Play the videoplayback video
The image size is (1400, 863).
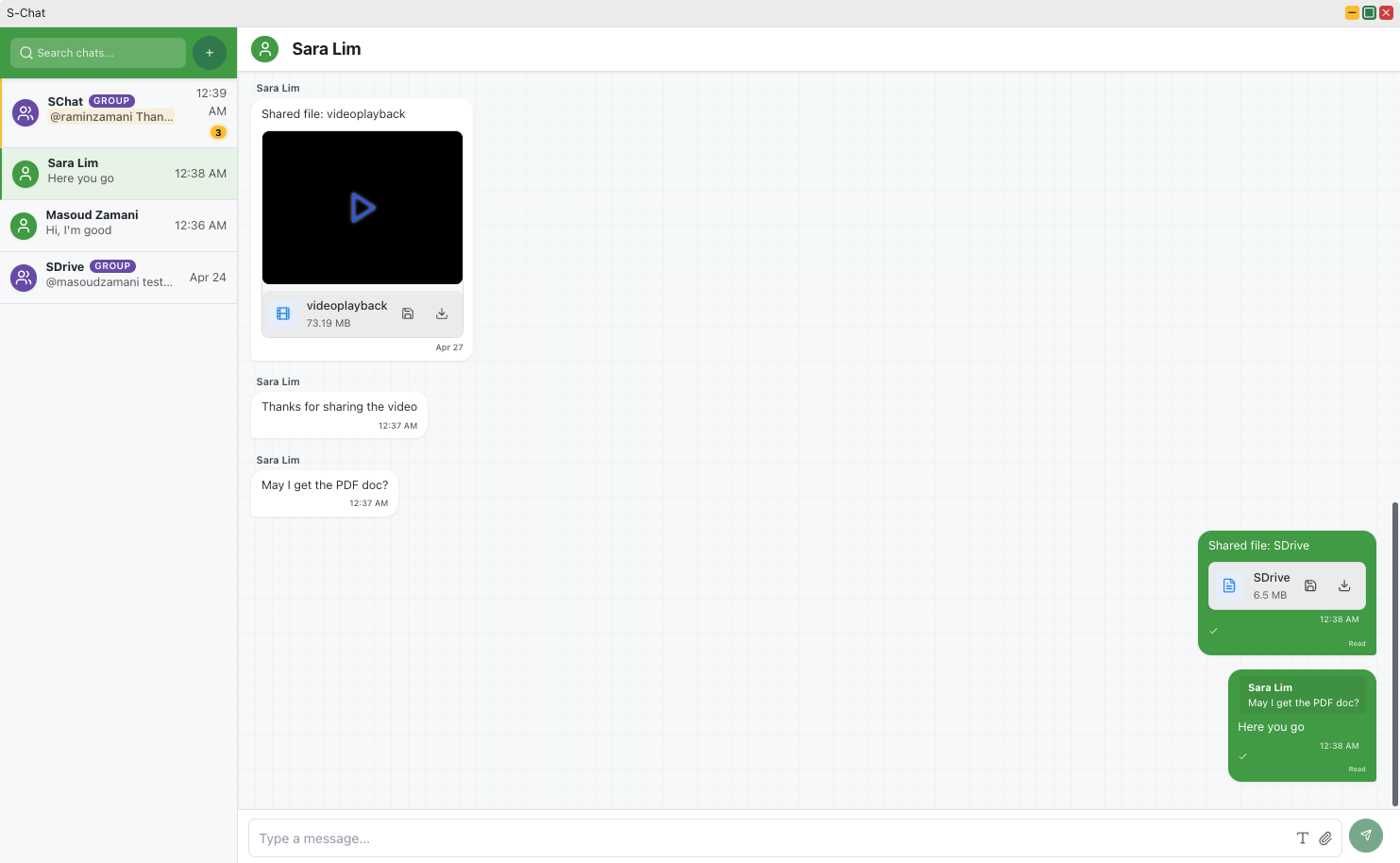pyautogui.click(x=363, y=208)
